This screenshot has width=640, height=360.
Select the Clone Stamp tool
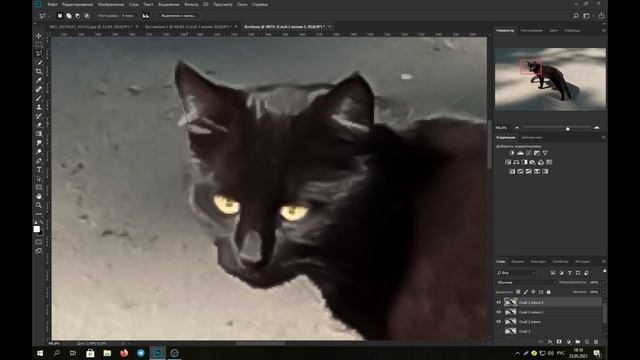[x=39, y=107]
